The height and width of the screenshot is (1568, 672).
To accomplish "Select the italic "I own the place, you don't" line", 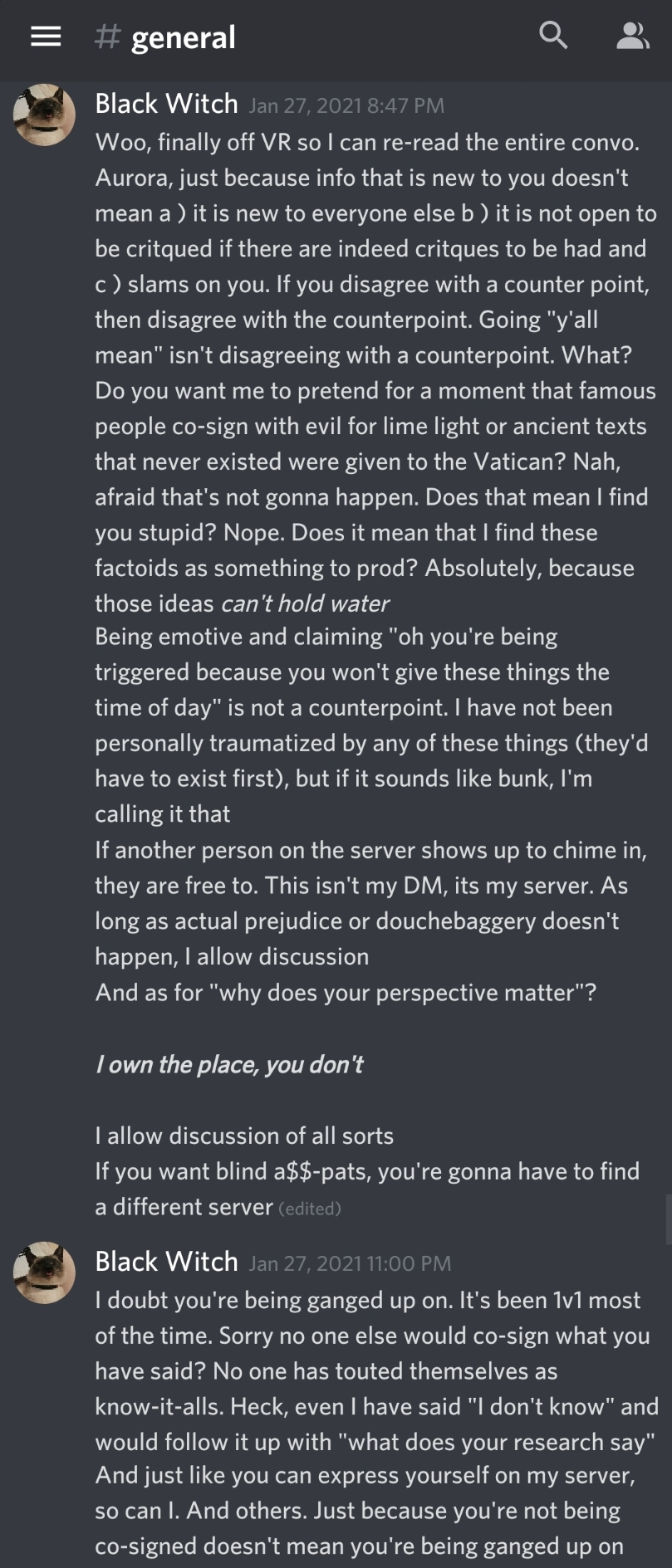I will [x=229, y=1065].
